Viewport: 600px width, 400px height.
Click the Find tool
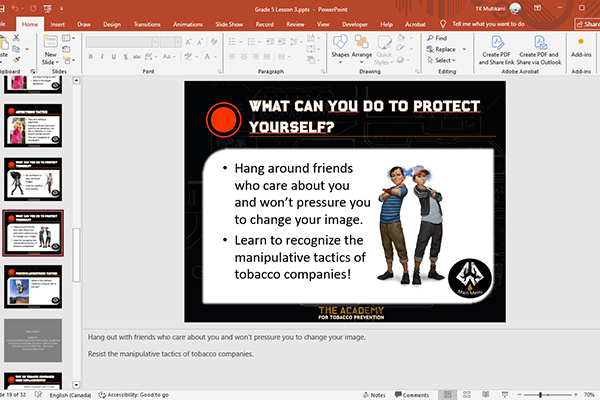(436, 38)
